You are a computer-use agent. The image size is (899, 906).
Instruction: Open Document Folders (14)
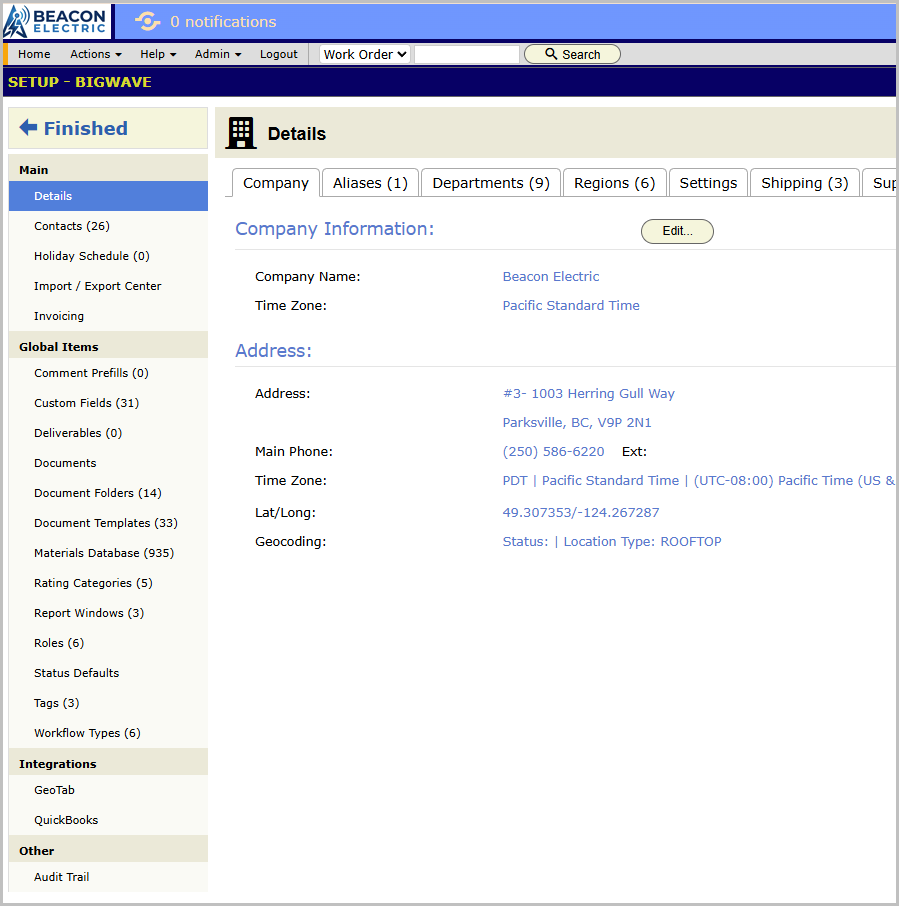tap(108, 493)
